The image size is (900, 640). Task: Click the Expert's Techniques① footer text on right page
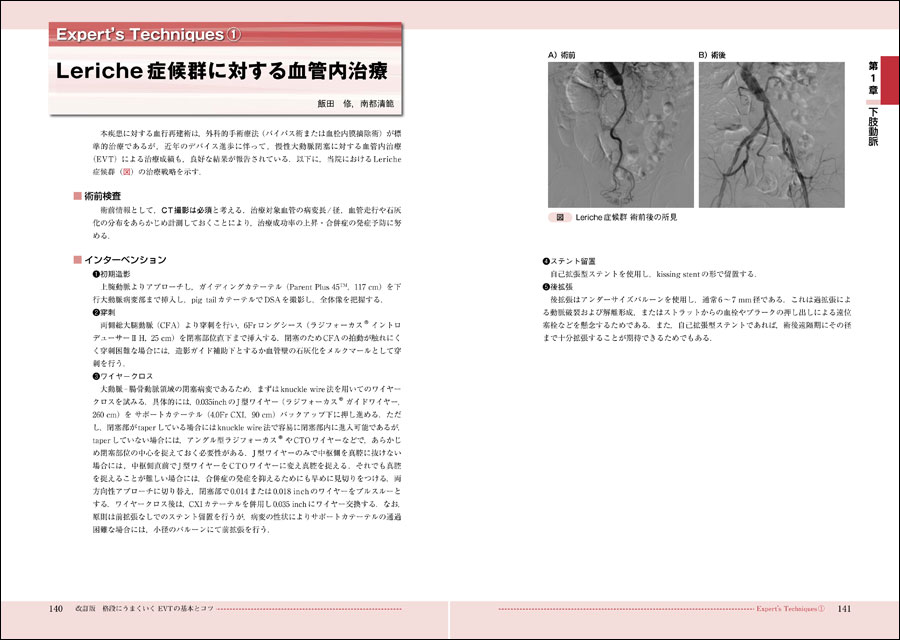pos(790,608)
